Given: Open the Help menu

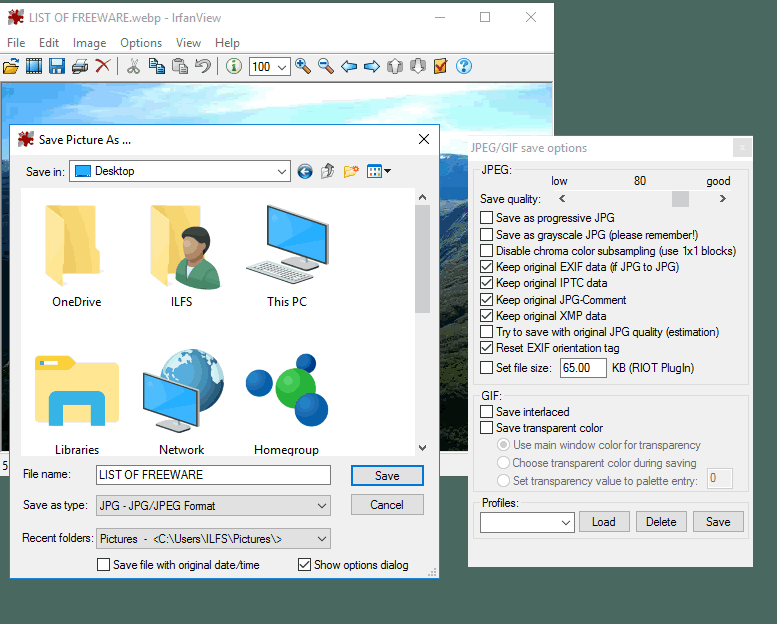Looking at the screenshot, I should [227, 43].
